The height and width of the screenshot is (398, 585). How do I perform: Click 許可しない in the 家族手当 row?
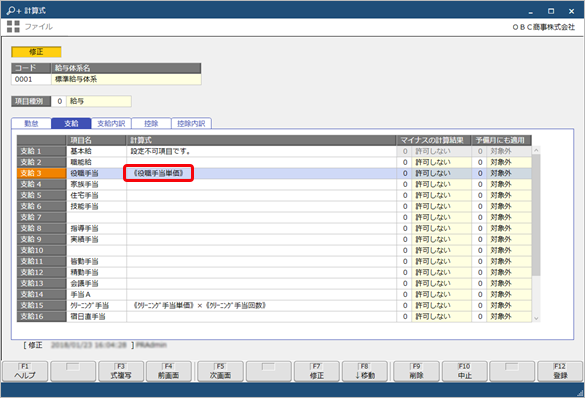[x=441, y=184]
